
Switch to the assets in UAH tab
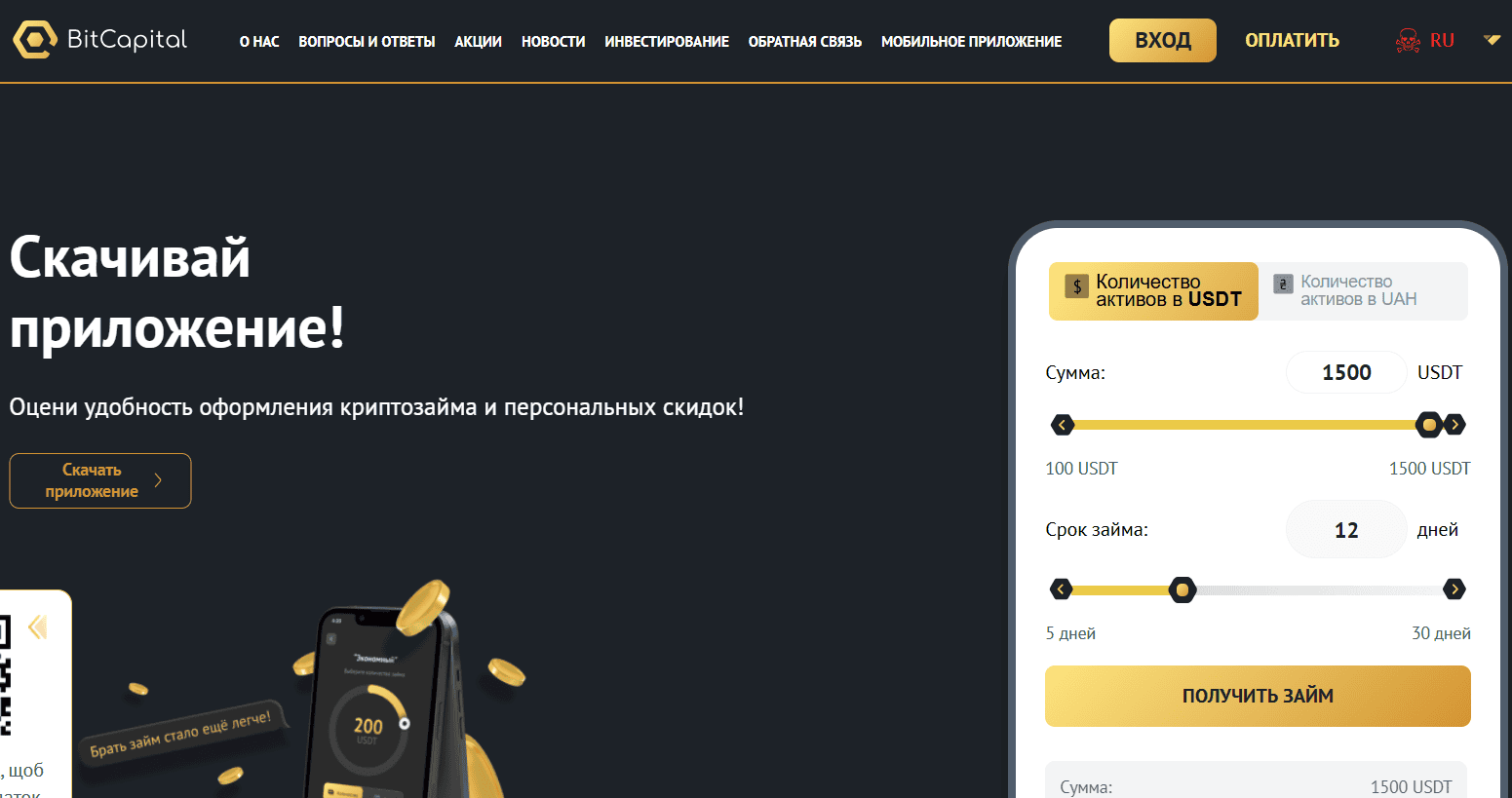point(1363,290)
